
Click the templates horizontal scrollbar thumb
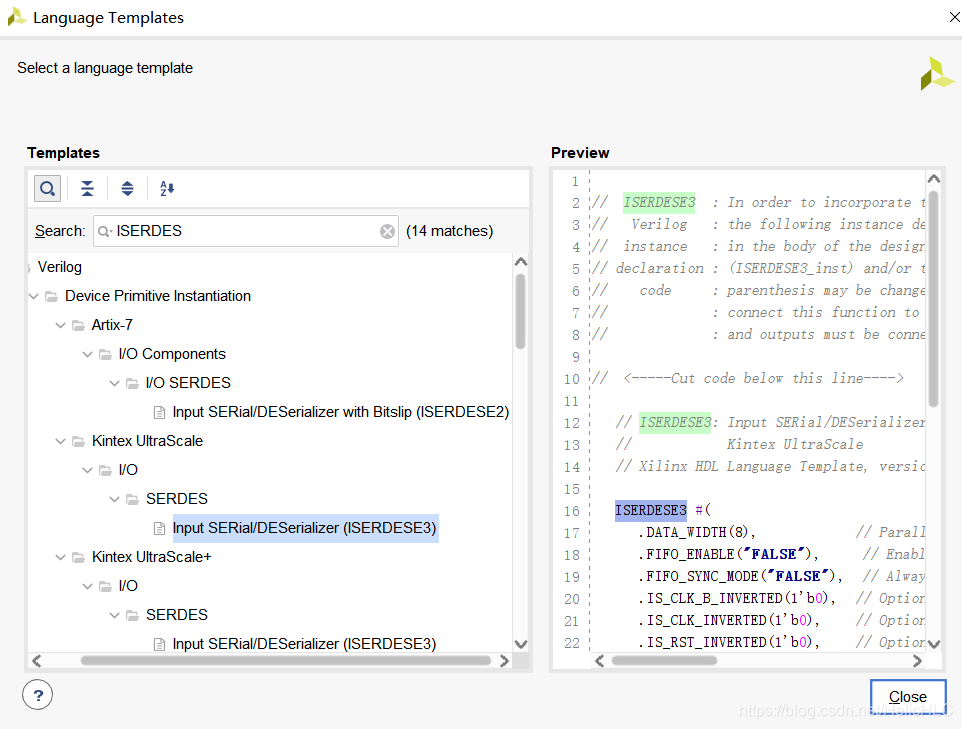285,661
